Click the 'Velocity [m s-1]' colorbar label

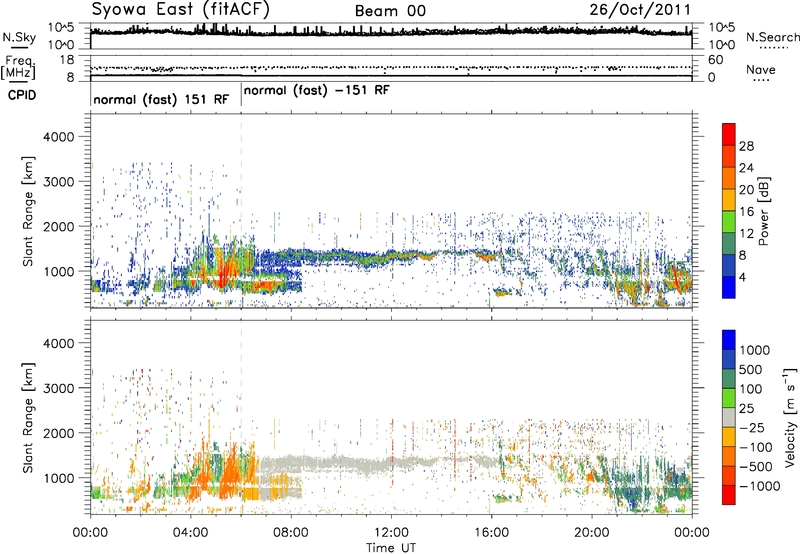coord(790,417)
